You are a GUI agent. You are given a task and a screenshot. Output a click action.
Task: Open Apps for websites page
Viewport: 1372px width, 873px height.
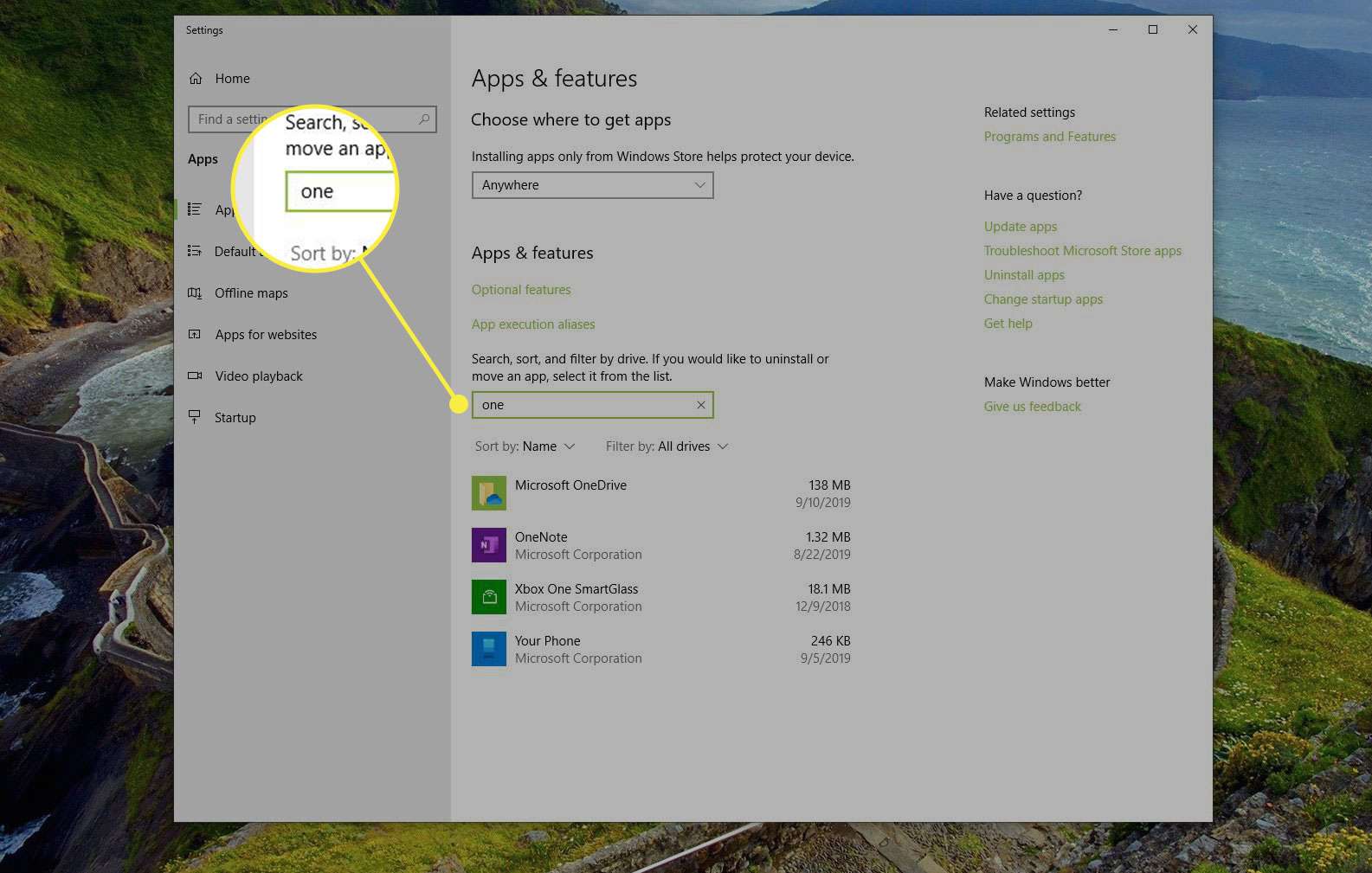click(x=266, y=335)
